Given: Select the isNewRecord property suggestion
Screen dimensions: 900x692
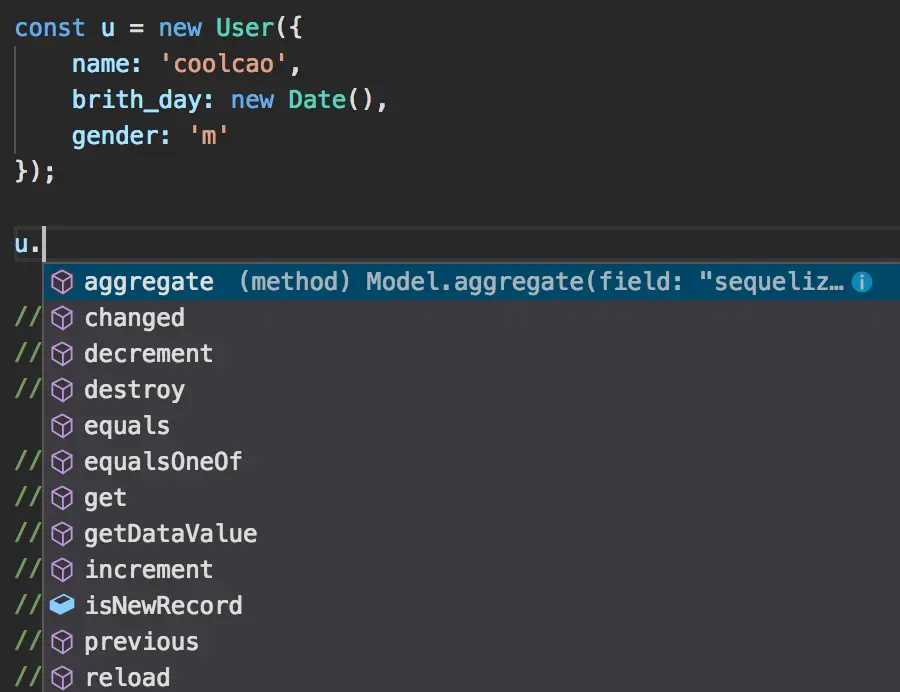Looking at the screenshot, I should tap(163, 606).
